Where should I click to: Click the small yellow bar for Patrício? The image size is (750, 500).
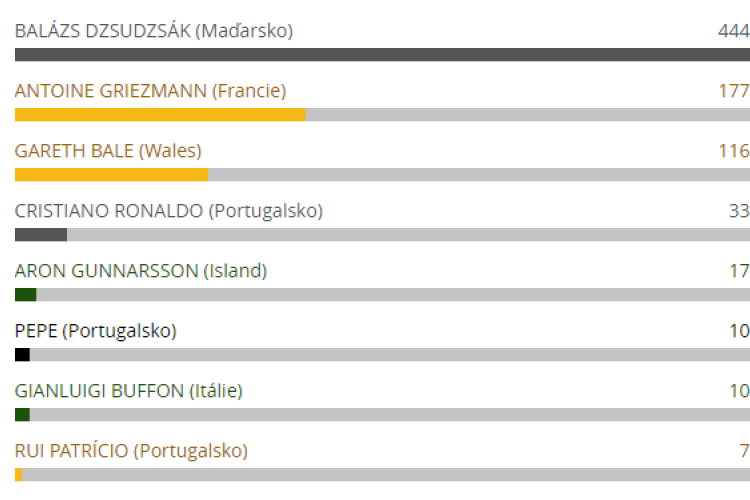coord(18,475)
